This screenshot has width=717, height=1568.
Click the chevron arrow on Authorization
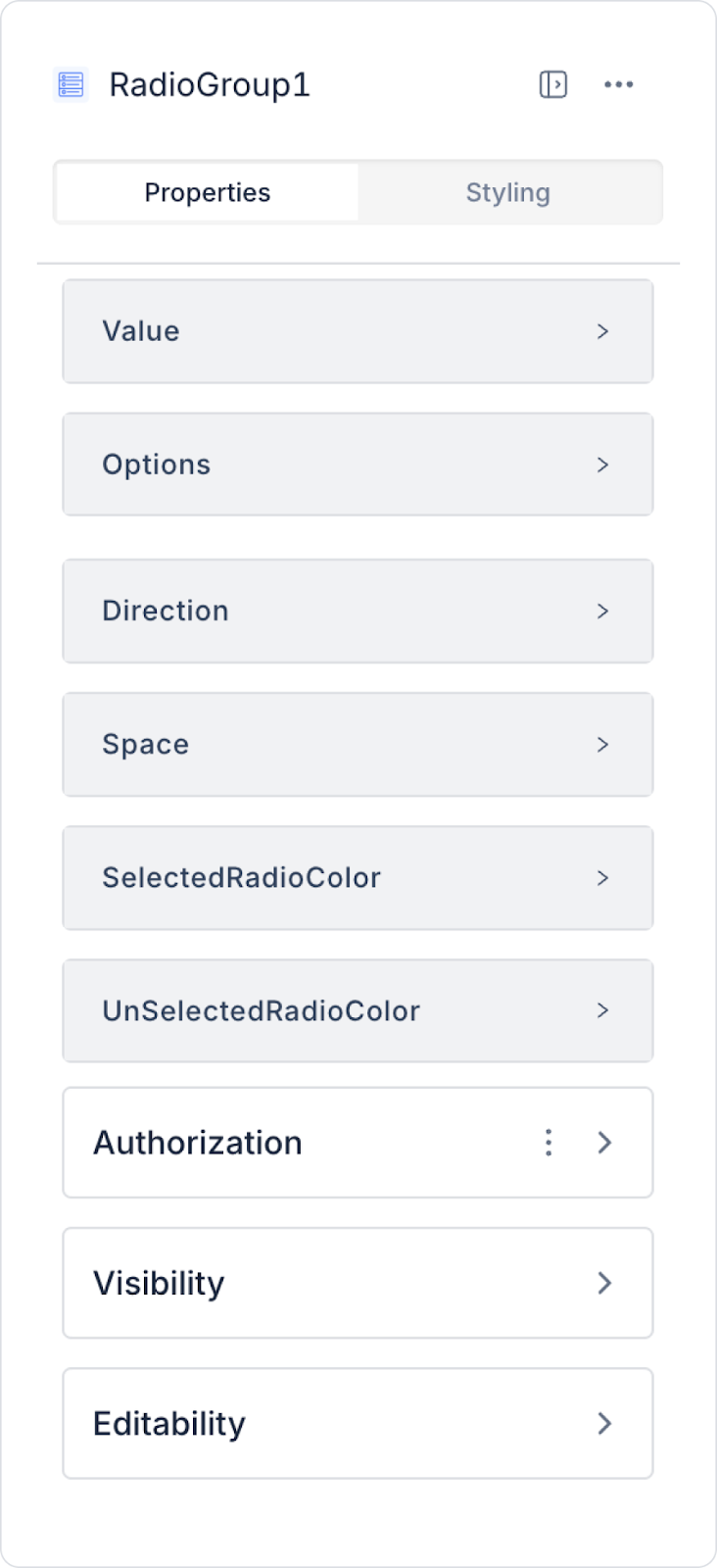tap(604, 1143)
